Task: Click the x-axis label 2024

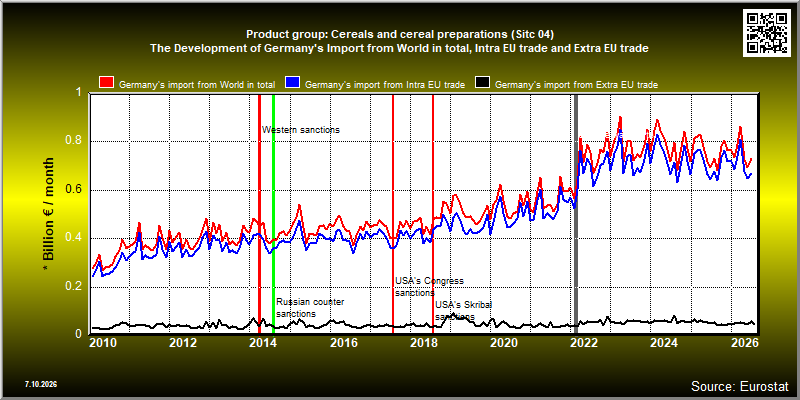Action: 663,343
